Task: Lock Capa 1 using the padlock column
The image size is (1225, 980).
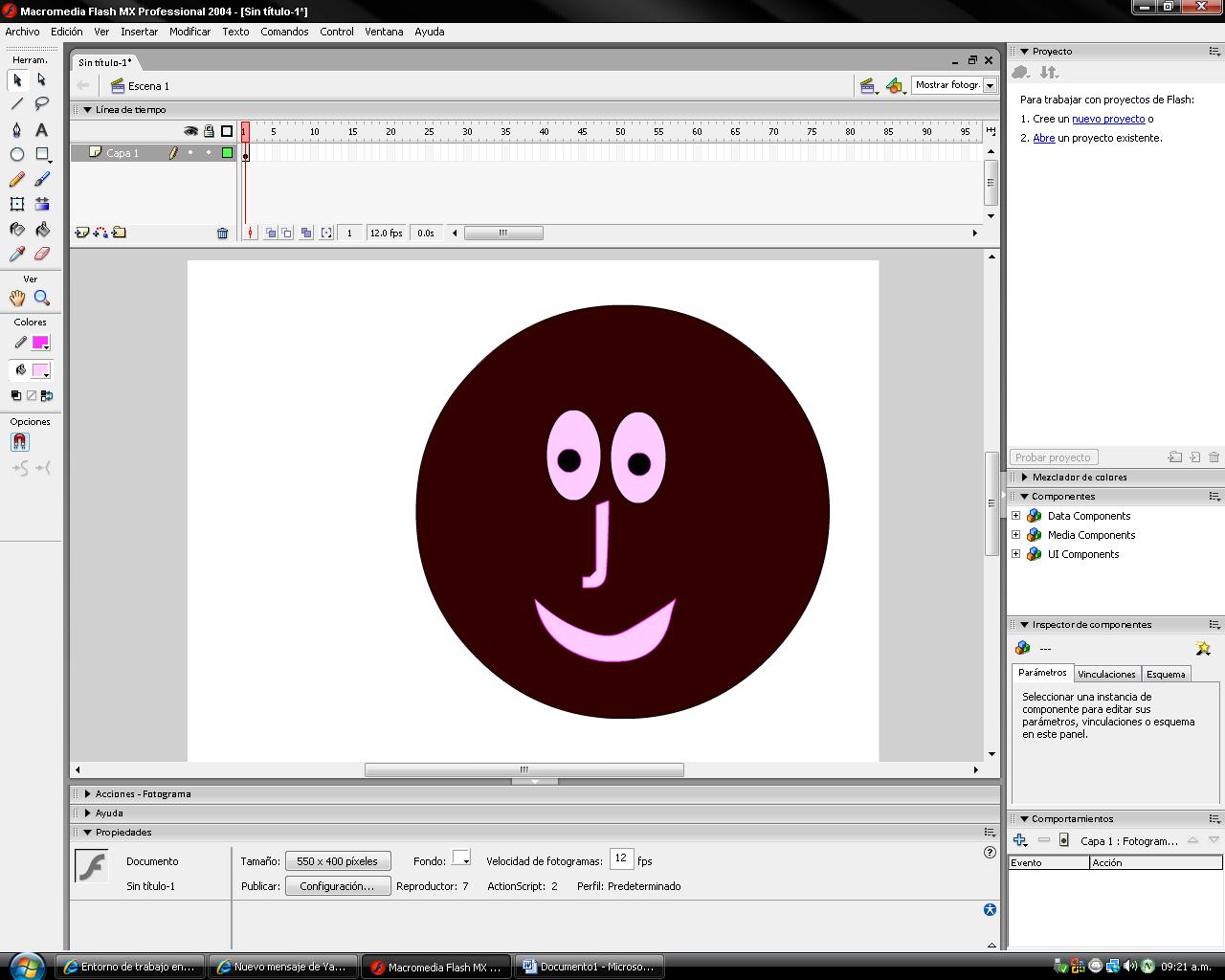Action: 207,153
